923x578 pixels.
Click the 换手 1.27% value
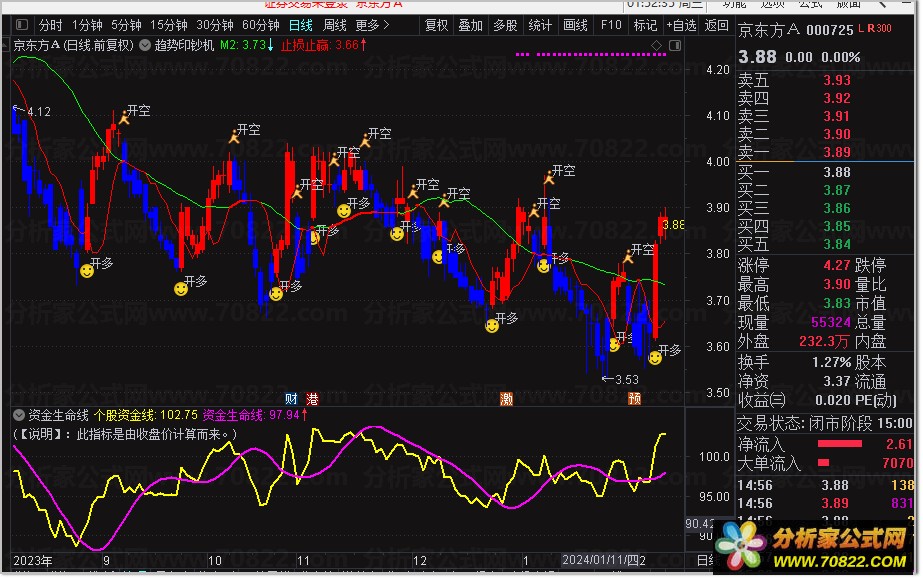[x=831, y=363]
